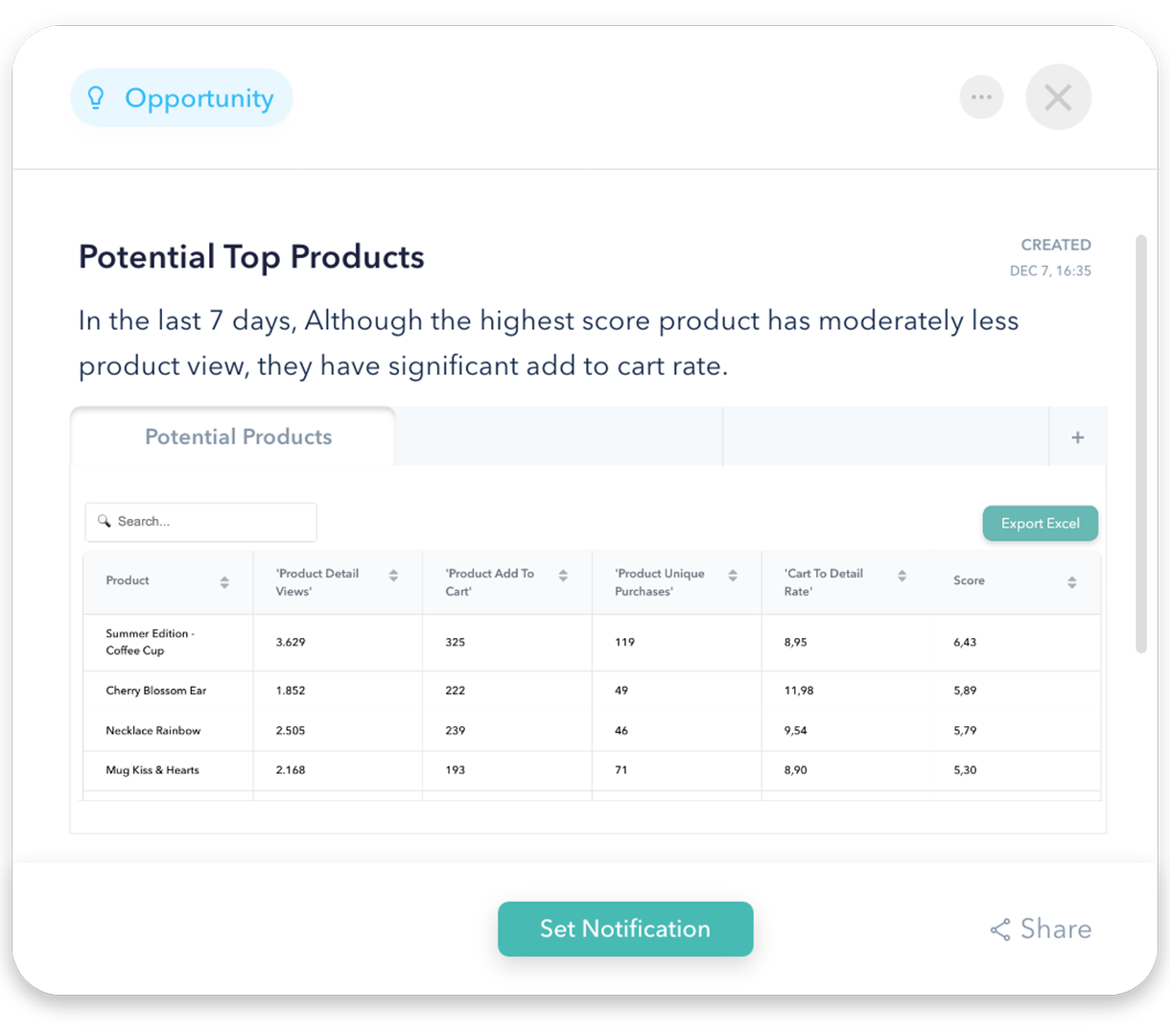The image size is (1170, 1036).
Task: Focus the Search input field
Action: click(201, 522)
